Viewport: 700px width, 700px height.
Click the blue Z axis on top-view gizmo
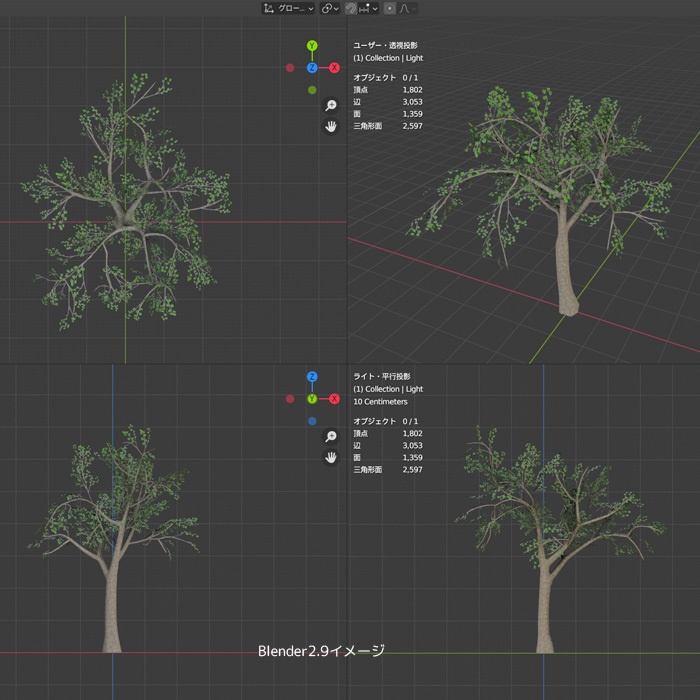pyautogui.click(x=312, y=68)
